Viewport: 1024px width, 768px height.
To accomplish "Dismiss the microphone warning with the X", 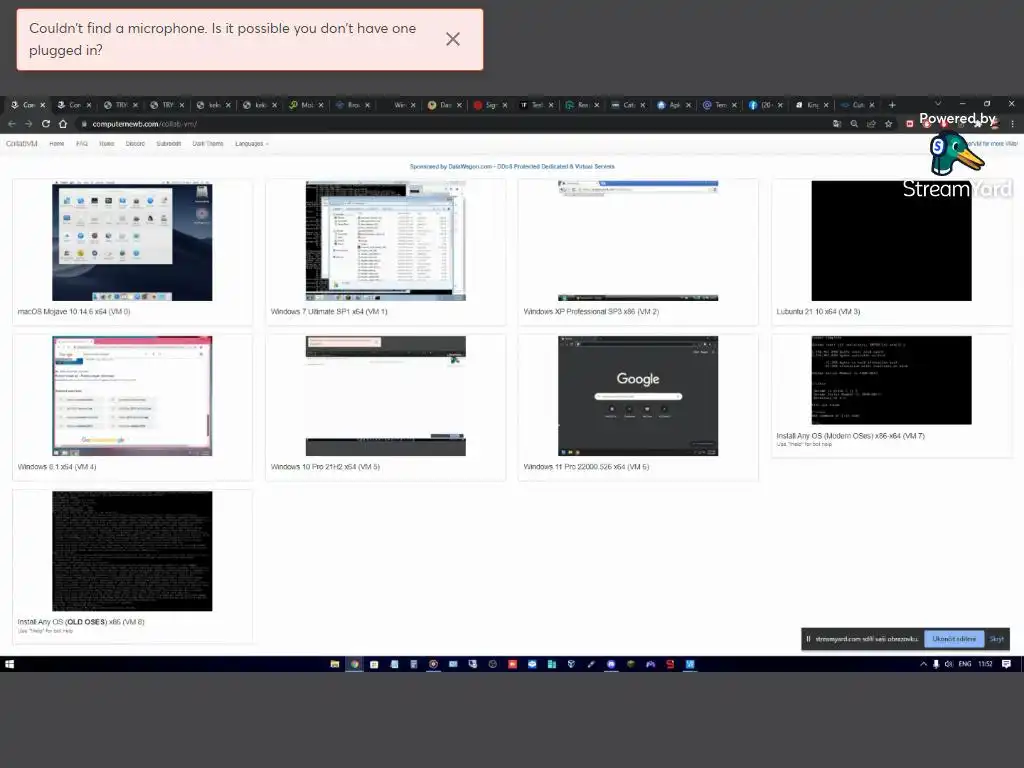I will (x=453, y=39).
